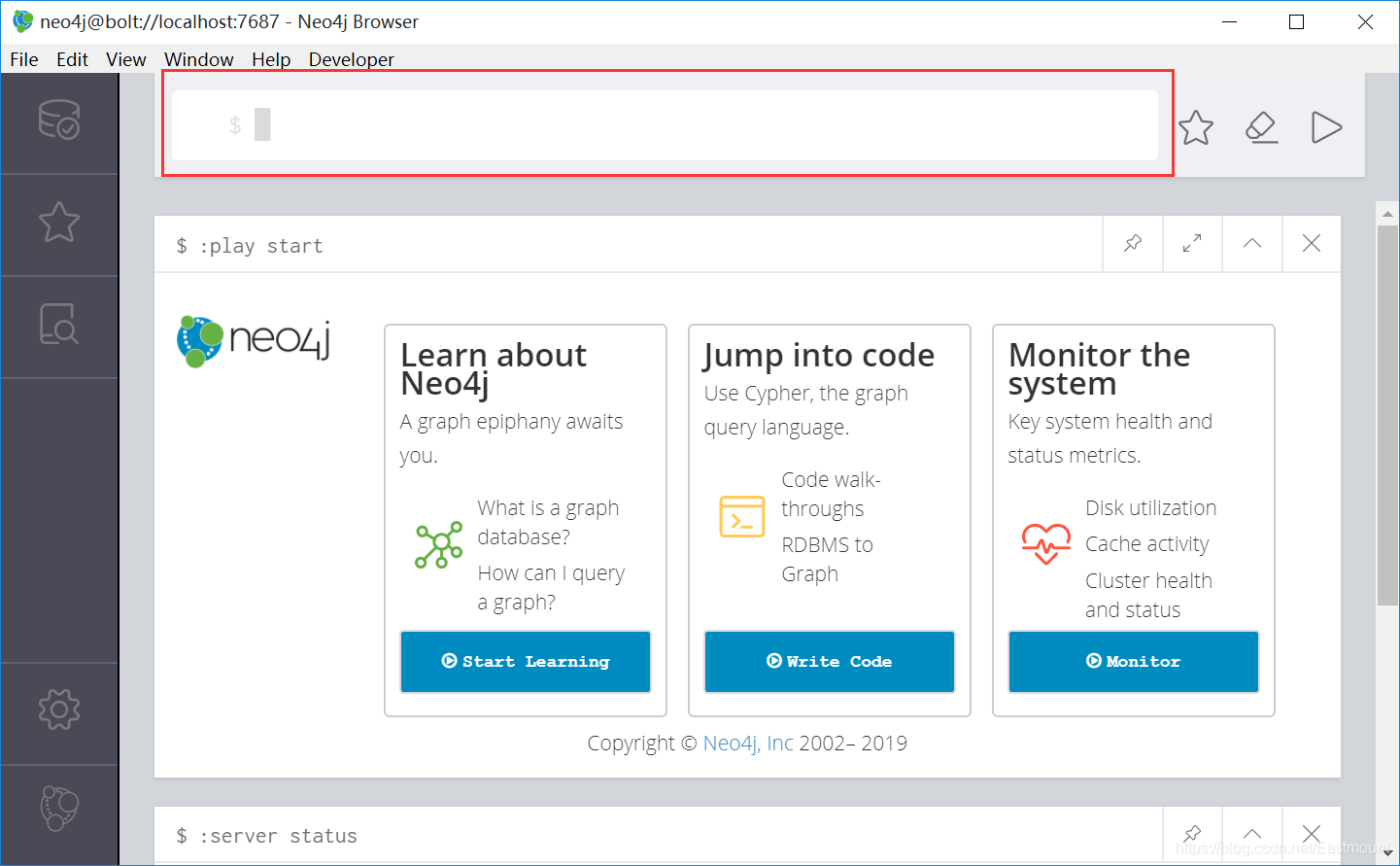Close the :server status frame
The height and width of the screenshot is (866, 1400).
[1312, 834]
